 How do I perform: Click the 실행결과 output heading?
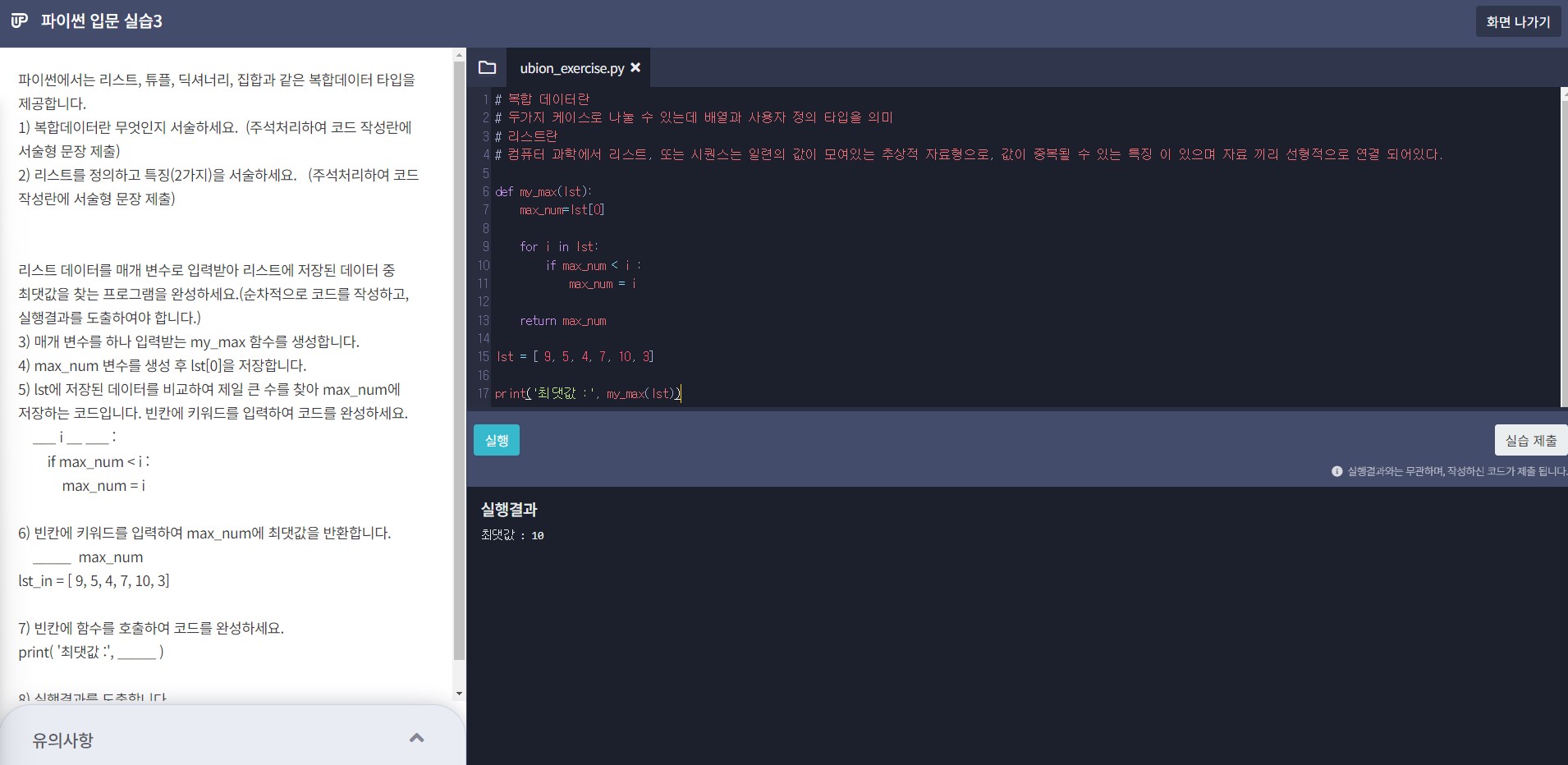(x=509, y=510)
